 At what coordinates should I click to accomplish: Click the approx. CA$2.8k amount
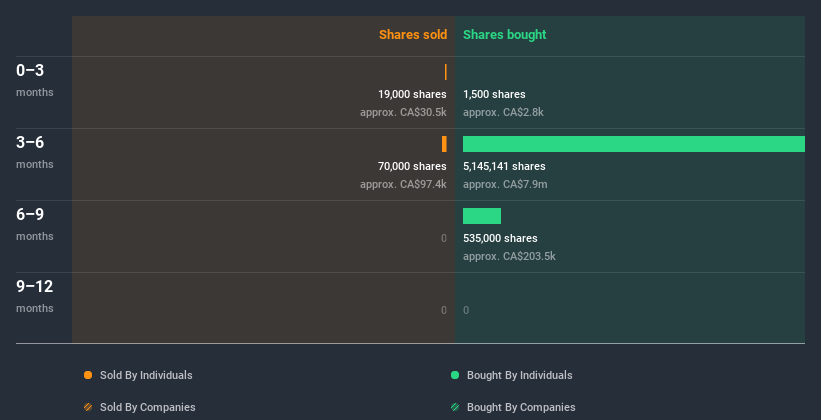[503, 112]
